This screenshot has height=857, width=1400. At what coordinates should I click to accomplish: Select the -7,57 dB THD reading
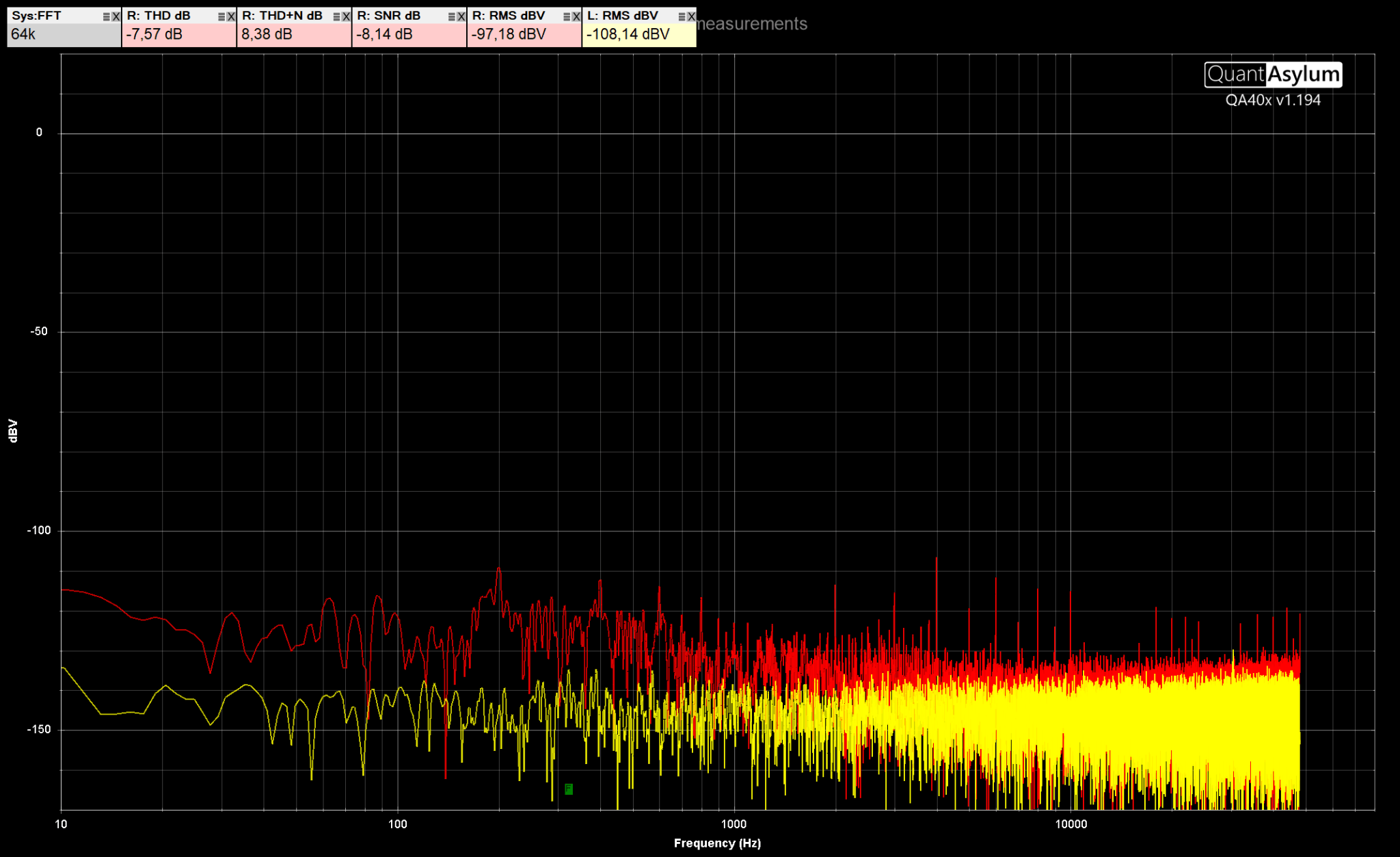pos(154,34)
